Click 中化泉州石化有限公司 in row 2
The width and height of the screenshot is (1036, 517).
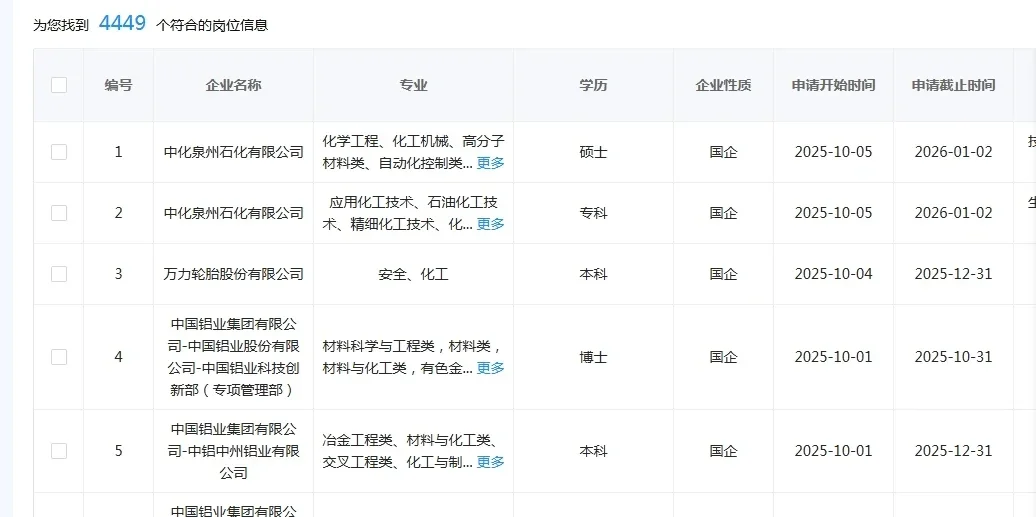click(x=233, y=213)
